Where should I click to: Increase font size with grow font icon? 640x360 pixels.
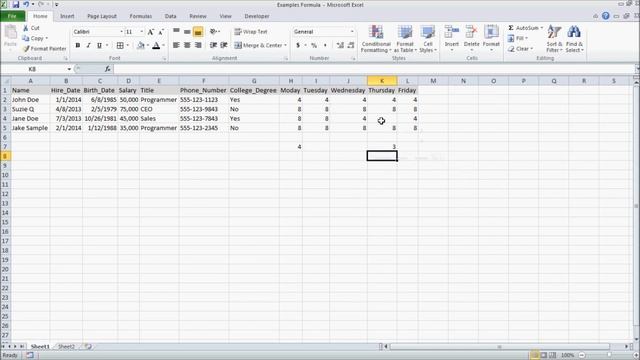click(x=151, y=32)
